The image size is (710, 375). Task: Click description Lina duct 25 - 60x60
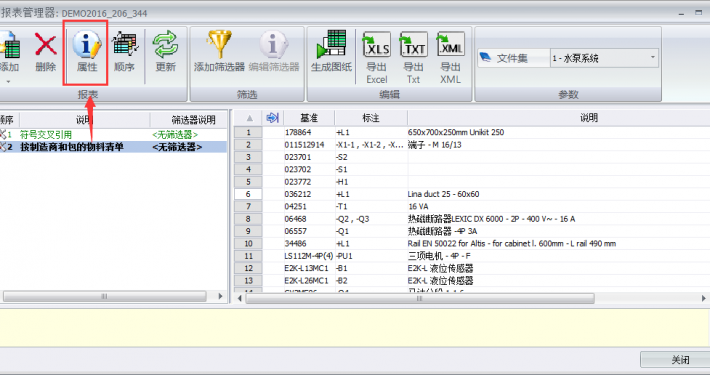(x=443, y=194)
